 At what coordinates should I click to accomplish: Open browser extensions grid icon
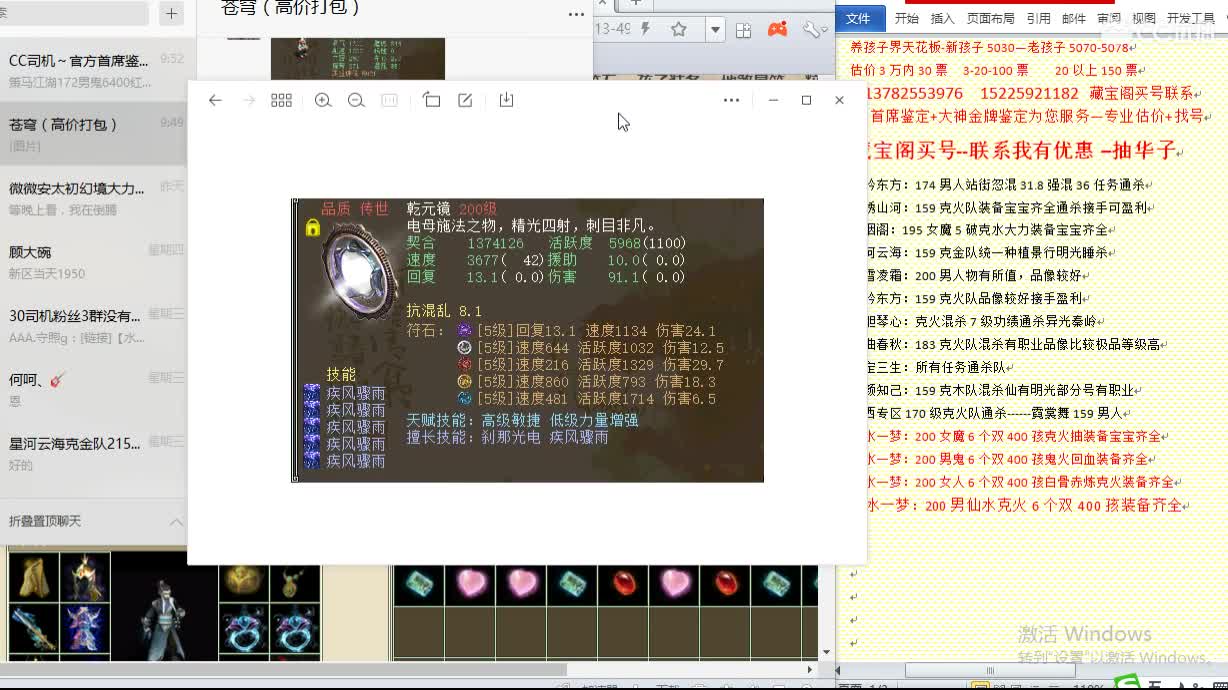point(744,30)
